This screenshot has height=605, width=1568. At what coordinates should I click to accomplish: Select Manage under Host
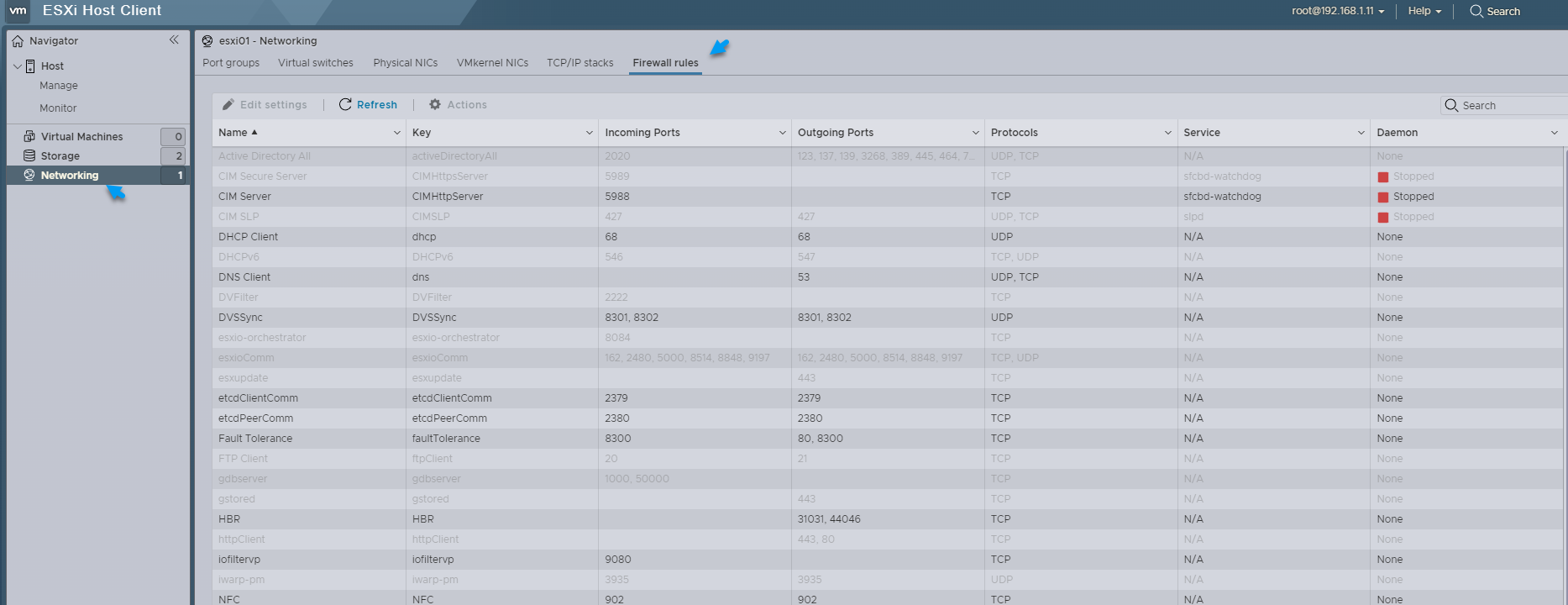tap(59, 86)
